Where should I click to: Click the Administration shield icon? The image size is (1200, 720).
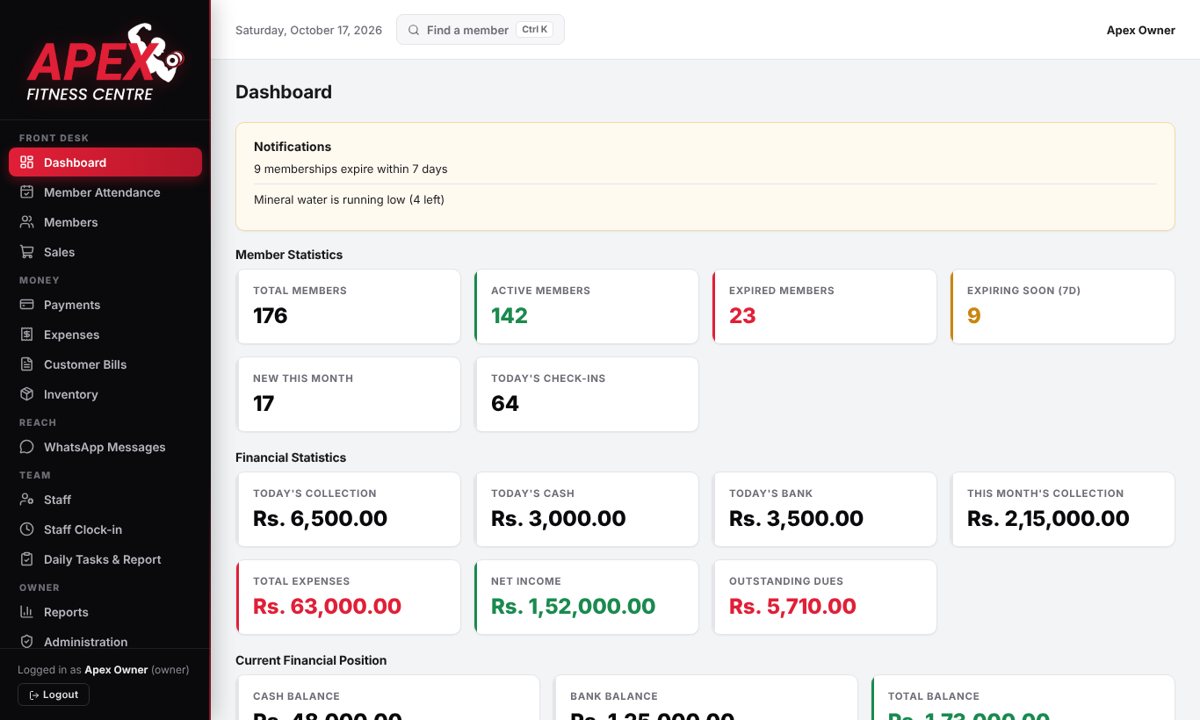point(27,642)
